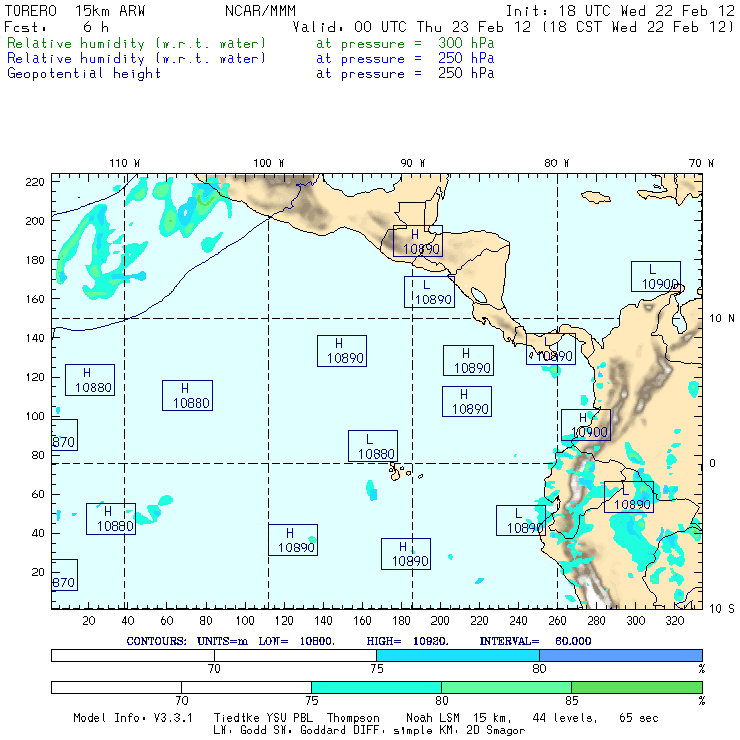This screenshot has width=740, height=740.
Task: Select the 'NCAR/MMM' header label
Action: coord(261,11)
